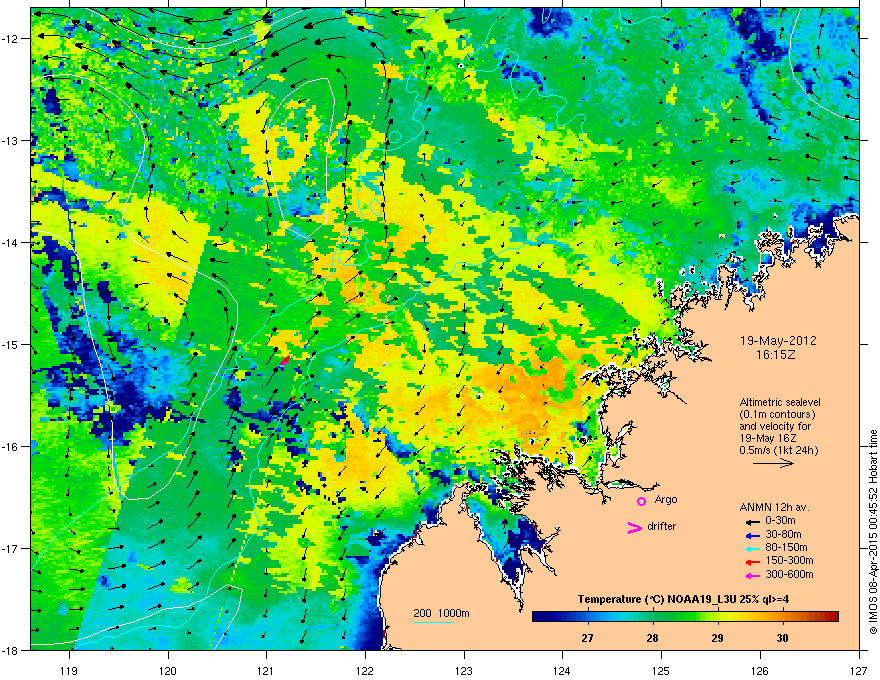Click the 119 longitude axis label
880x680 pixels.
tap(69, 670)
